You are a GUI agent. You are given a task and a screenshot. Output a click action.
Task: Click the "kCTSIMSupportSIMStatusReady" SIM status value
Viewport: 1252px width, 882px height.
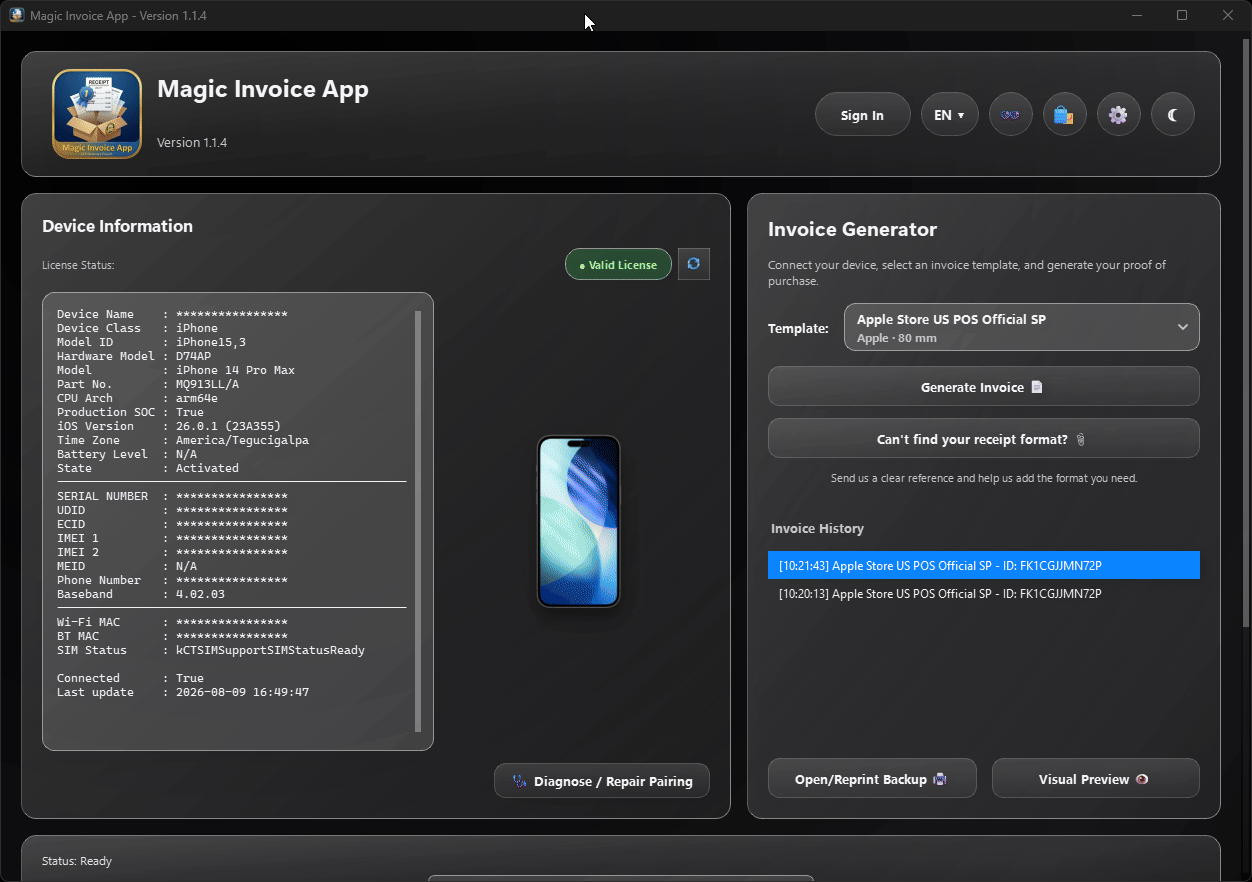pyautogui.click(x=270, y=650)
